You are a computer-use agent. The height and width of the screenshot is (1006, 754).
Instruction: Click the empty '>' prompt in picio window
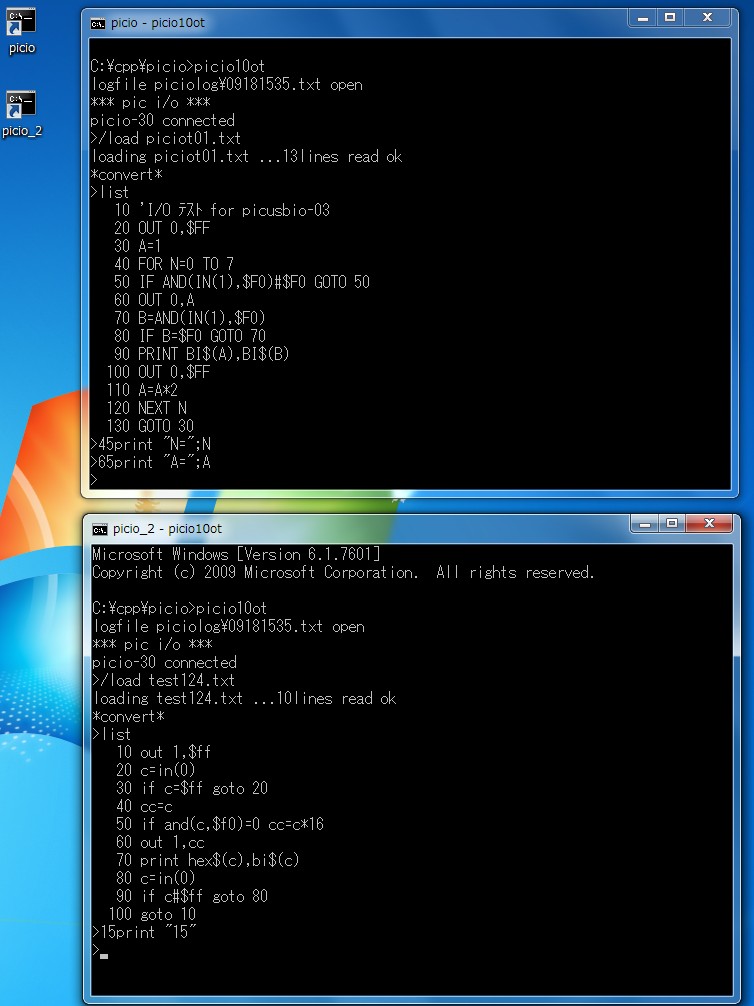[x=94, y=479]
